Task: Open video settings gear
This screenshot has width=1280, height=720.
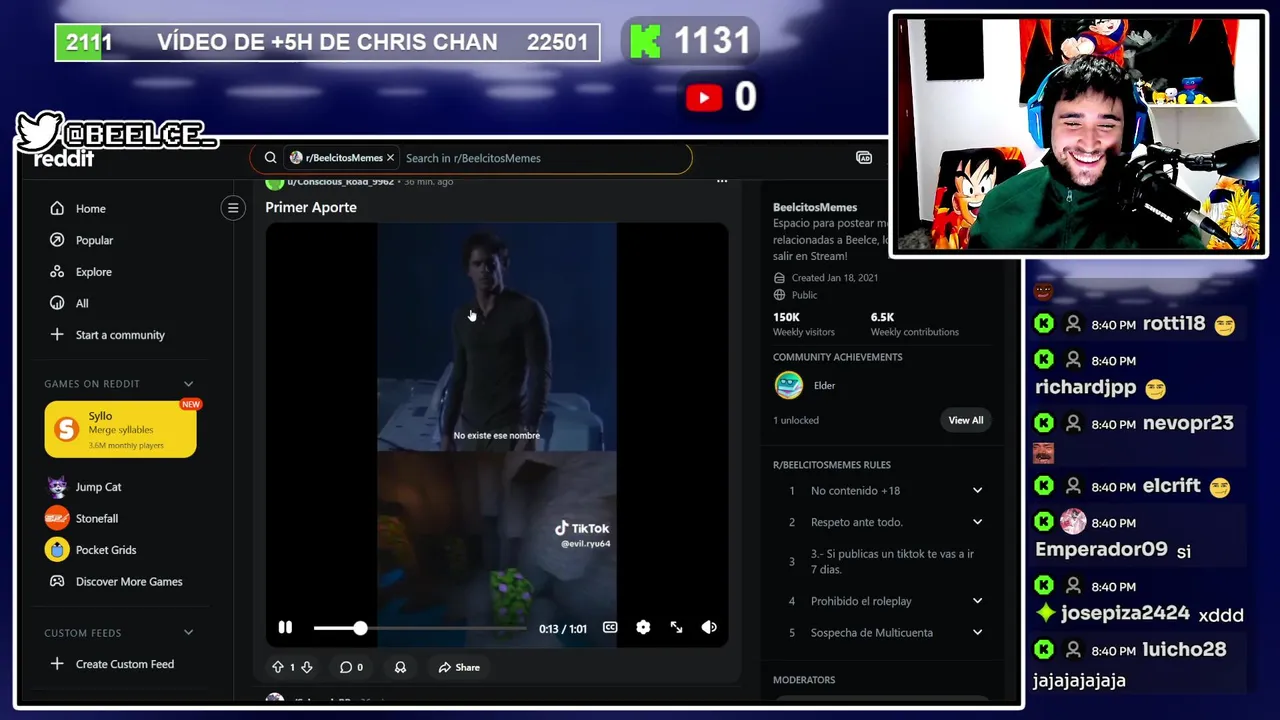Action: (643, 627)
